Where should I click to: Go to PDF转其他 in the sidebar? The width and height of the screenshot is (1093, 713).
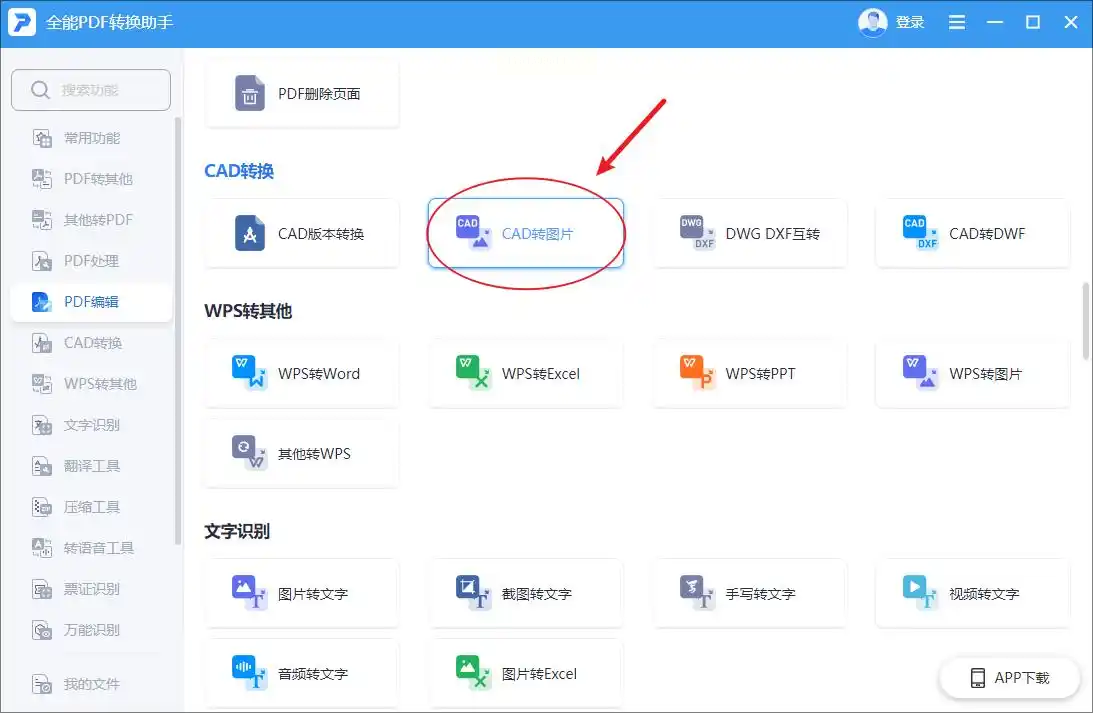point(91,179)
